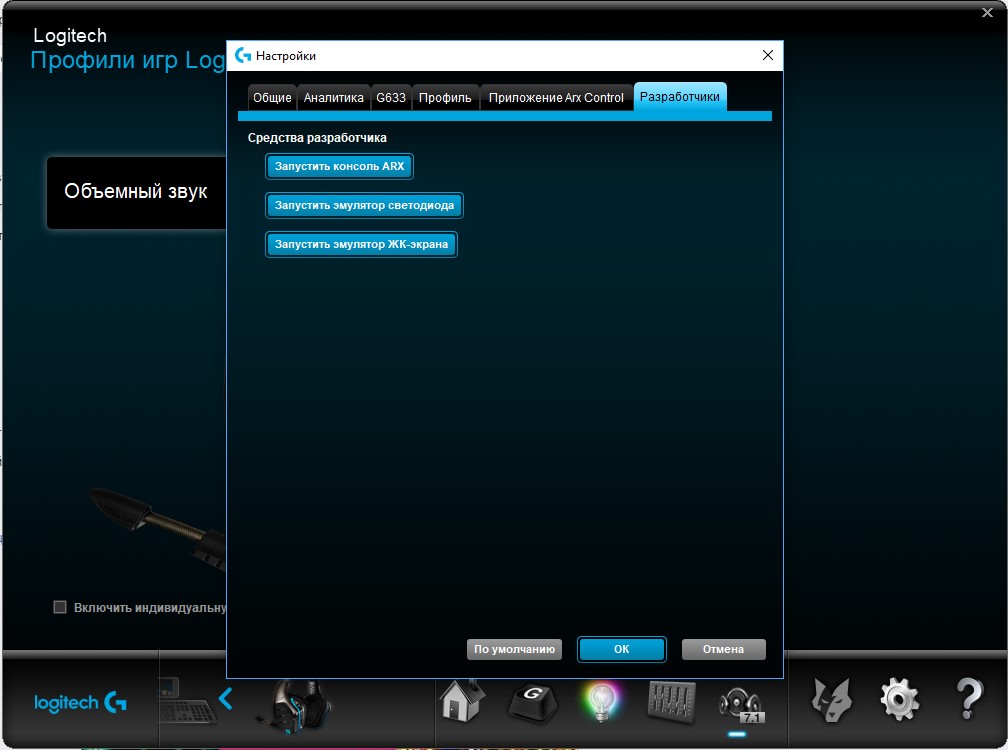The image size is (1008, 750).
Task: Click the Настройки dialog title icon
Action: click(242, 55)
